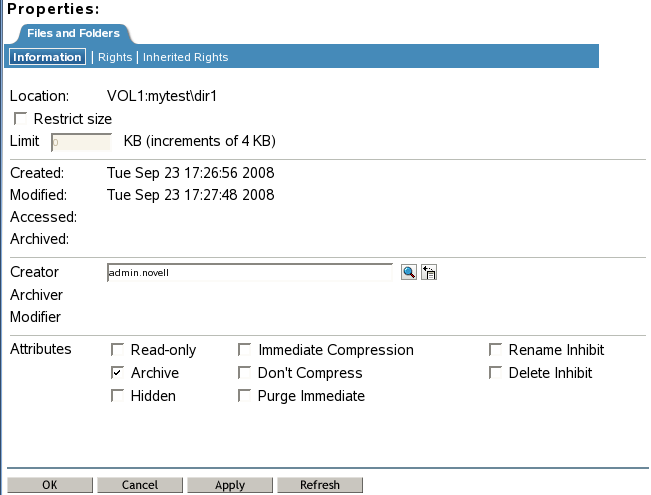The image size is (651, 495).
Task: Click the Cancel button
Action: [x=140, y=485]
